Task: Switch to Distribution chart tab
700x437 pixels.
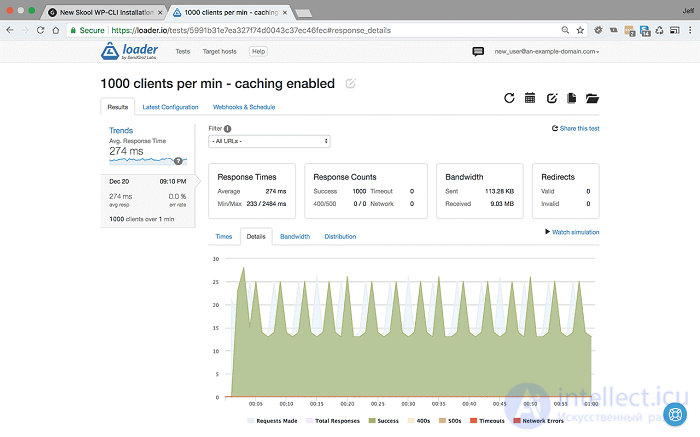Action: (x=340, y=237)
